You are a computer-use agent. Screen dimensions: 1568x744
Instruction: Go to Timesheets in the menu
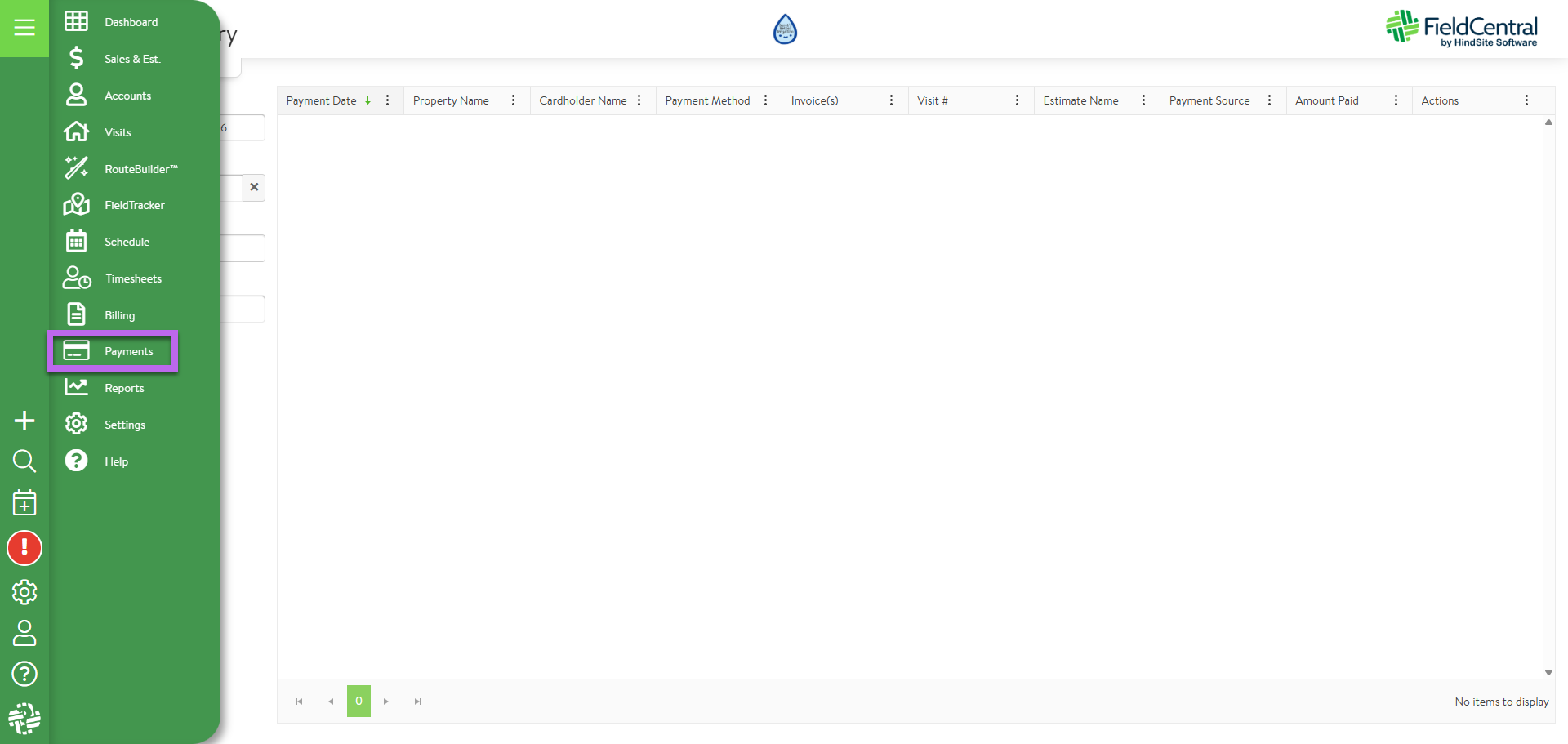click(132, 278)
